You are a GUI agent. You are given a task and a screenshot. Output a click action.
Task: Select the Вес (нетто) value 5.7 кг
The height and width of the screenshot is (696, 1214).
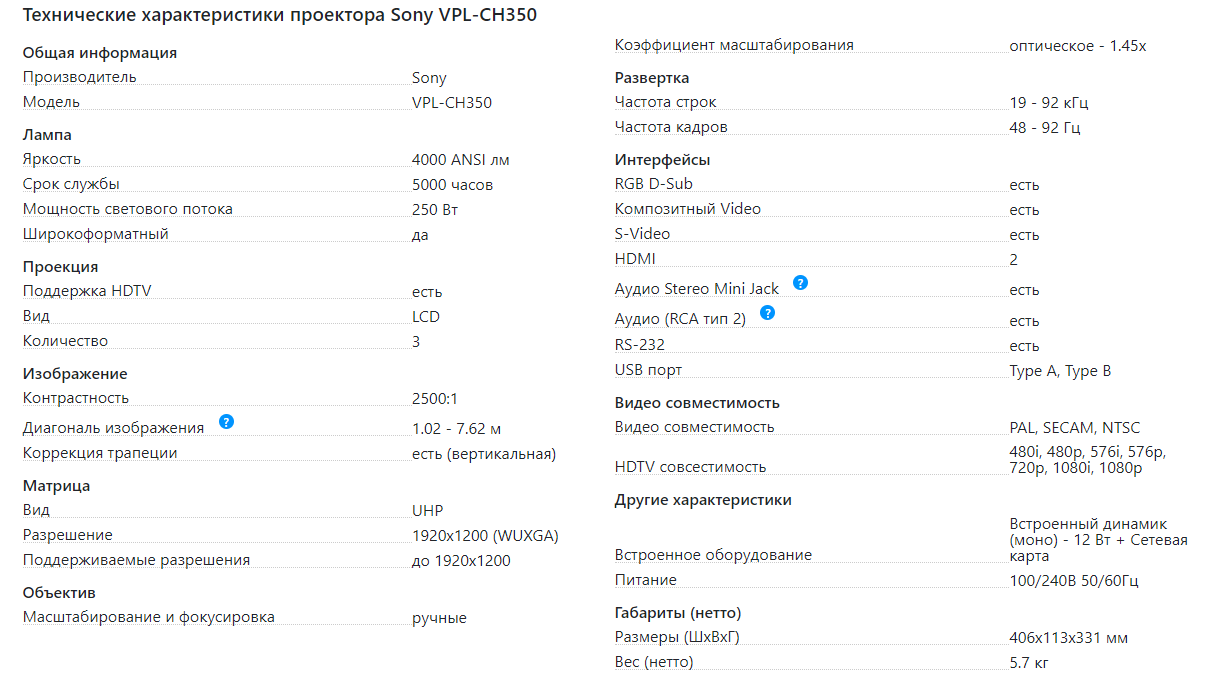(x=1030, y=662)
